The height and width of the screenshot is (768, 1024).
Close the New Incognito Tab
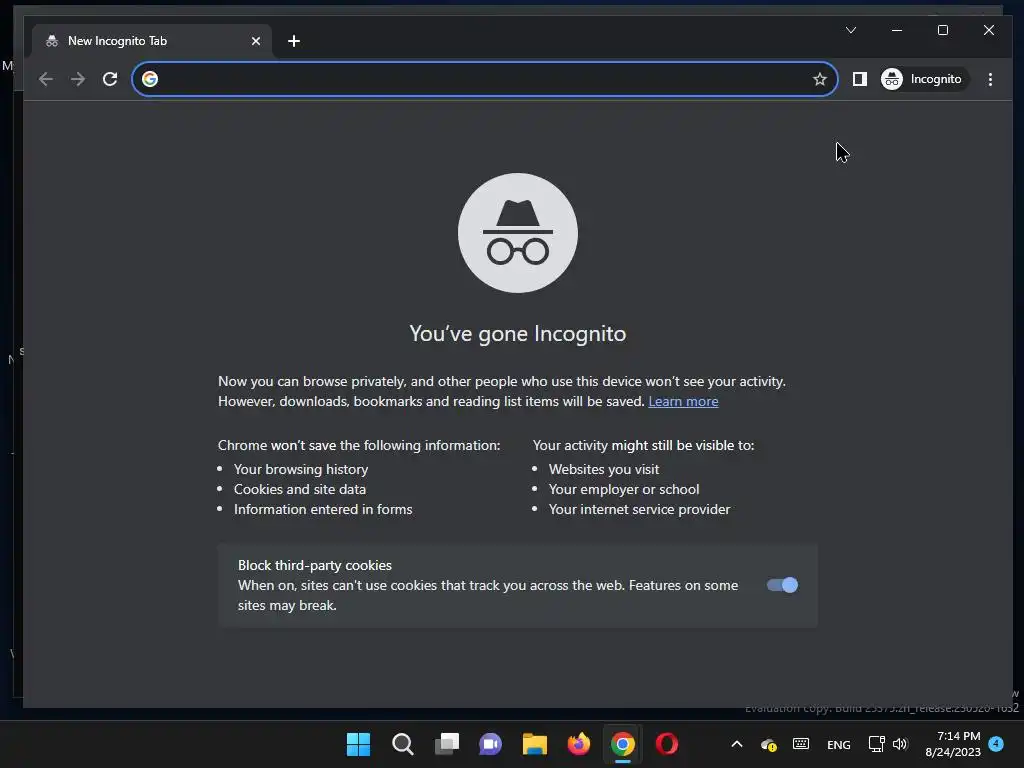pyautogui.click(x=256, y=41)
